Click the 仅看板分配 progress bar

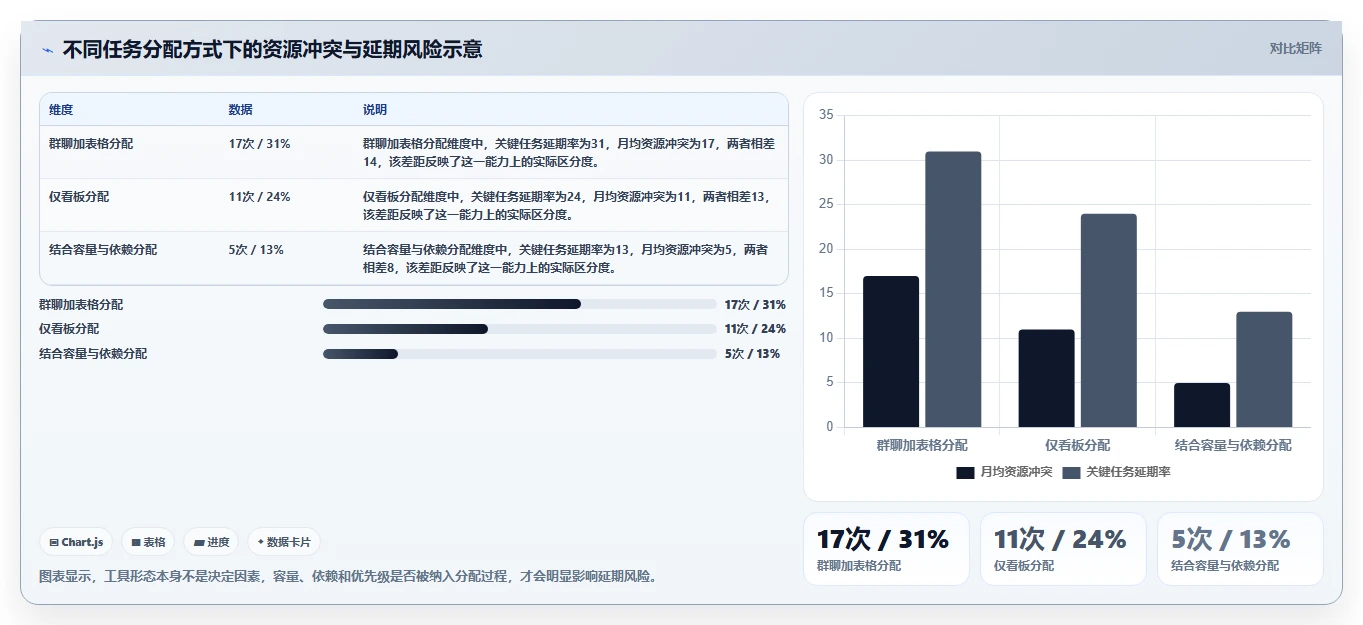520,329
